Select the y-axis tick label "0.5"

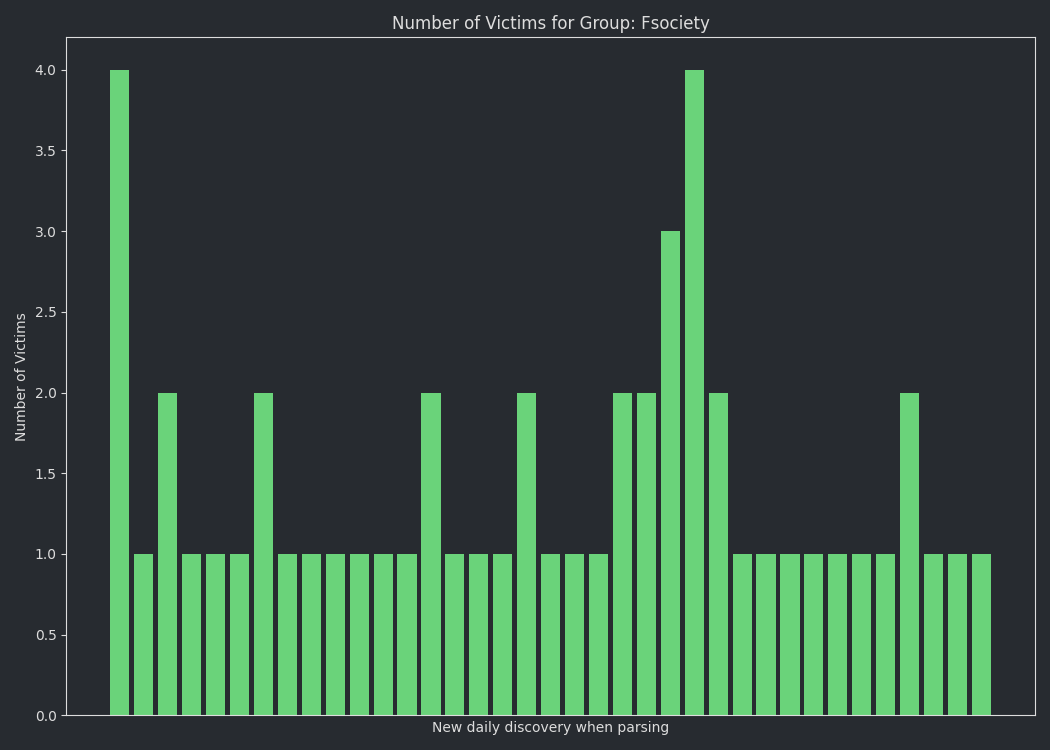click(46, 635)
